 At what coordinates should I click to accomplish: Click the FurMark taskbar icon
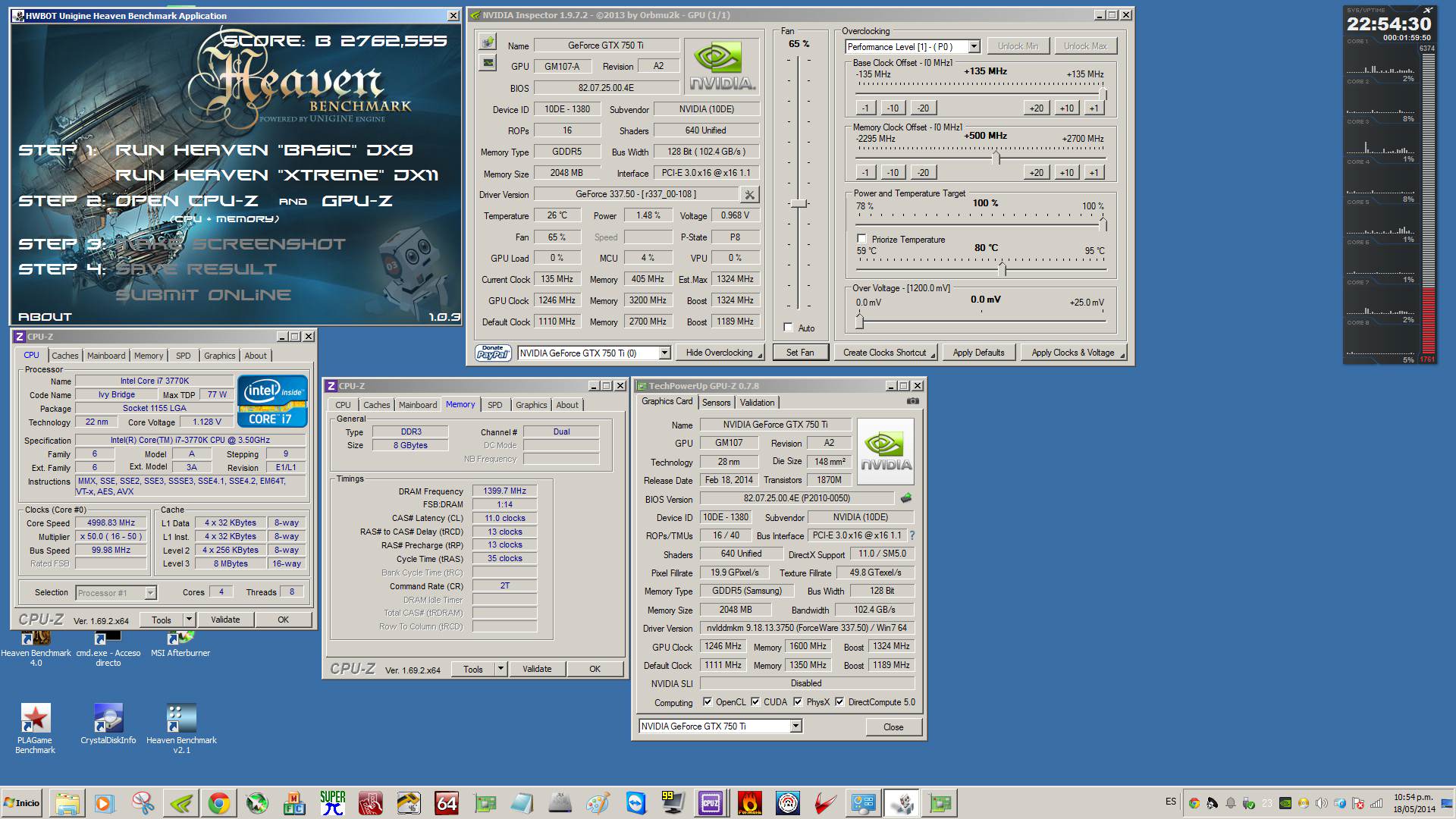[x=749, y=803]
